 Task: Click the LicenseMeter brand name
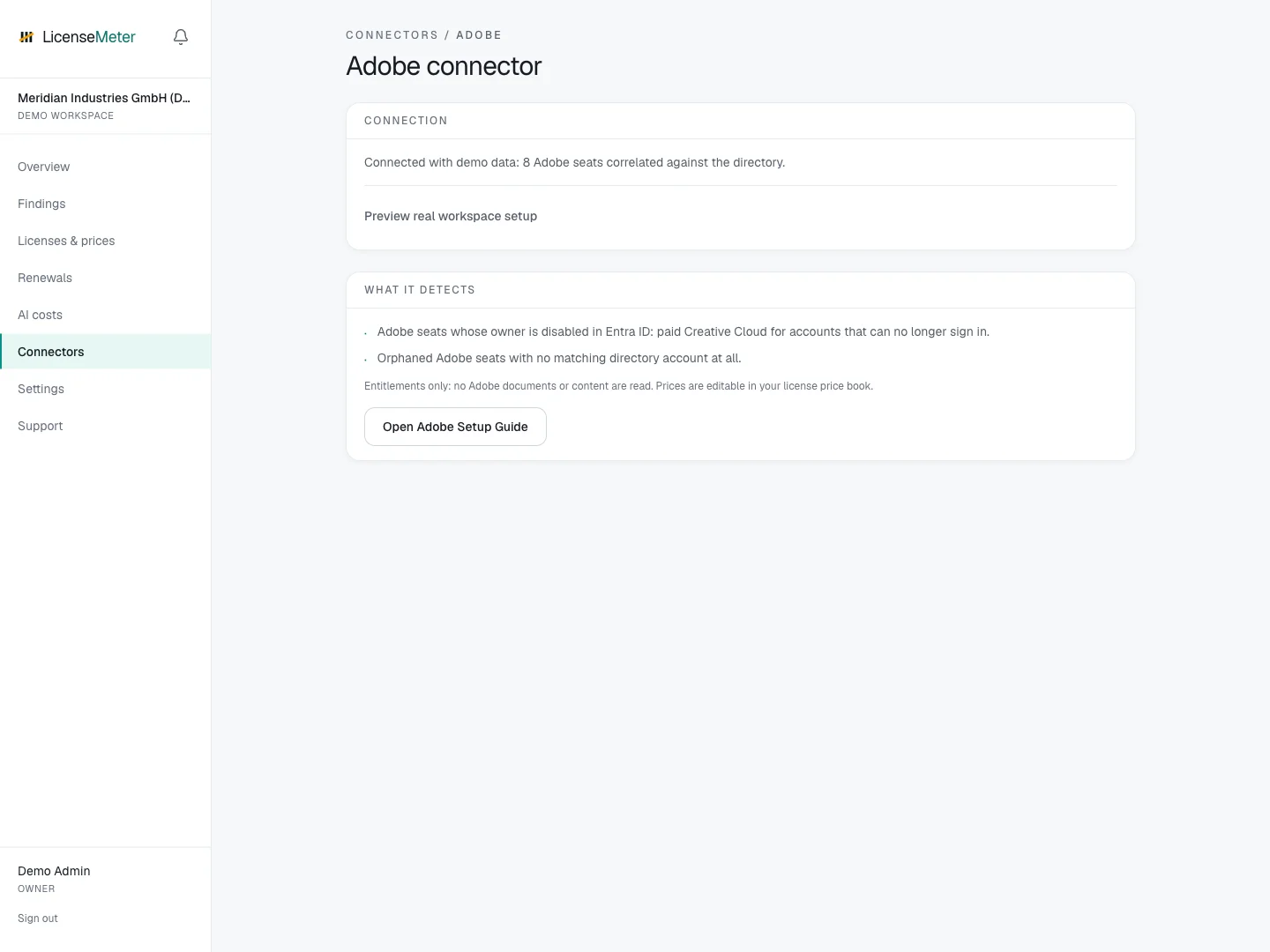pos(89,37)
